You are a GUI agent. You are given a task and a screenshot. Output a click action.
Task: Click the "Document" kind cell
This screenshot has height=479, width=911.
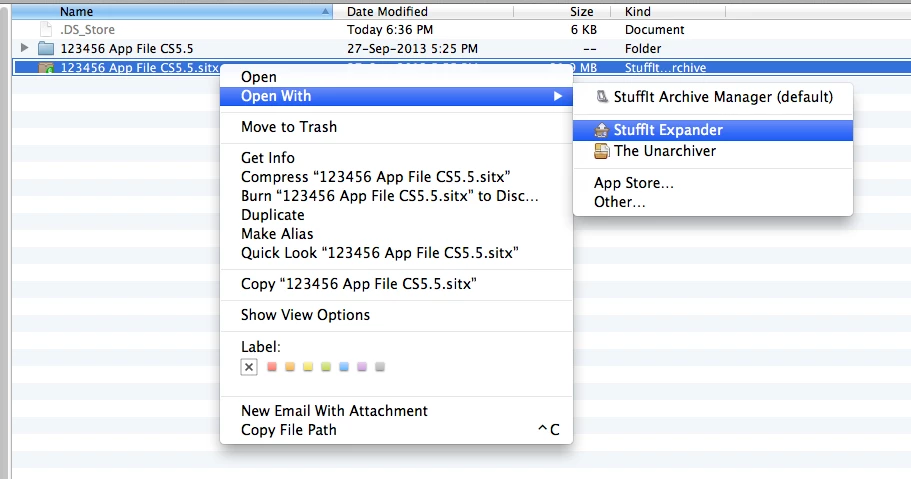point(655,30)
